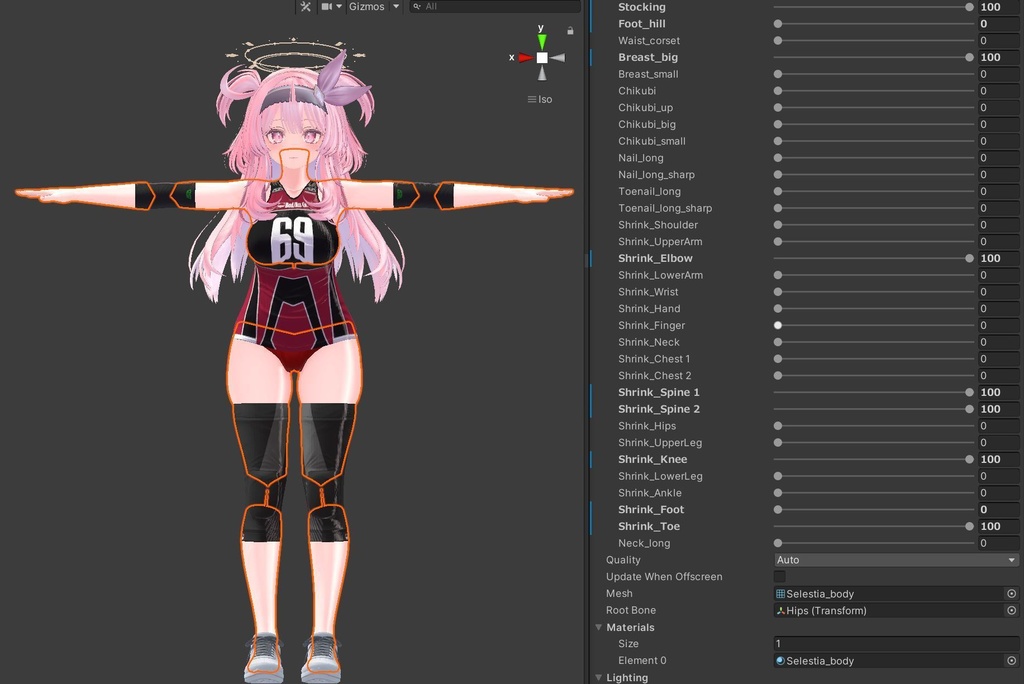Click the transform icon beside Hips
Image resolution: width=1024 pixels, height=684 pixels.
[x=780, y=610]
